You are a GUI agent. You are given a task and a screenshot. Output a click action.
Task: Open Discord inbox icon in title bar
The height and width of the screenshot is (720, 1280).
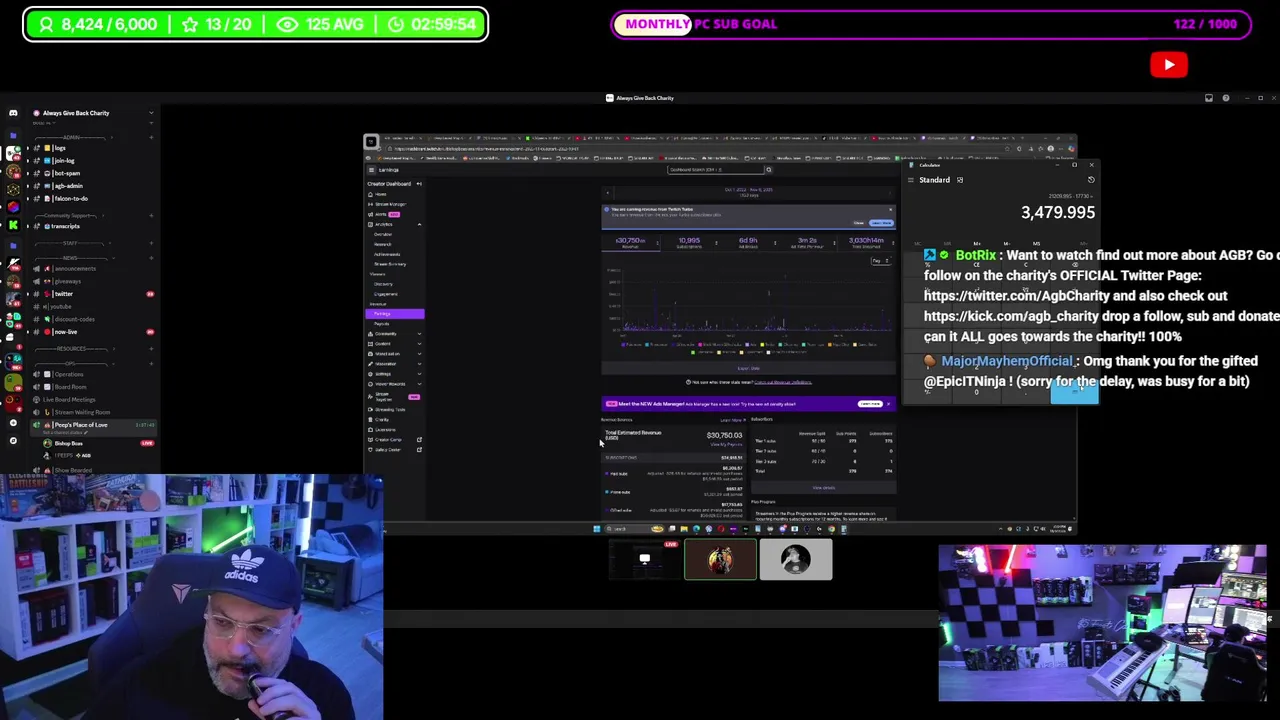pyautogui.click(x=1209, y=98)
